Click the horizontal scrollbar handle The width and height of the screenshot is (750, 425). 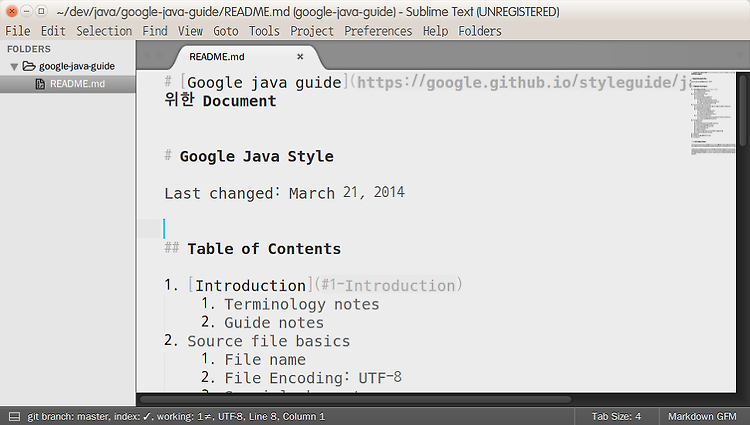coord(355,399)
